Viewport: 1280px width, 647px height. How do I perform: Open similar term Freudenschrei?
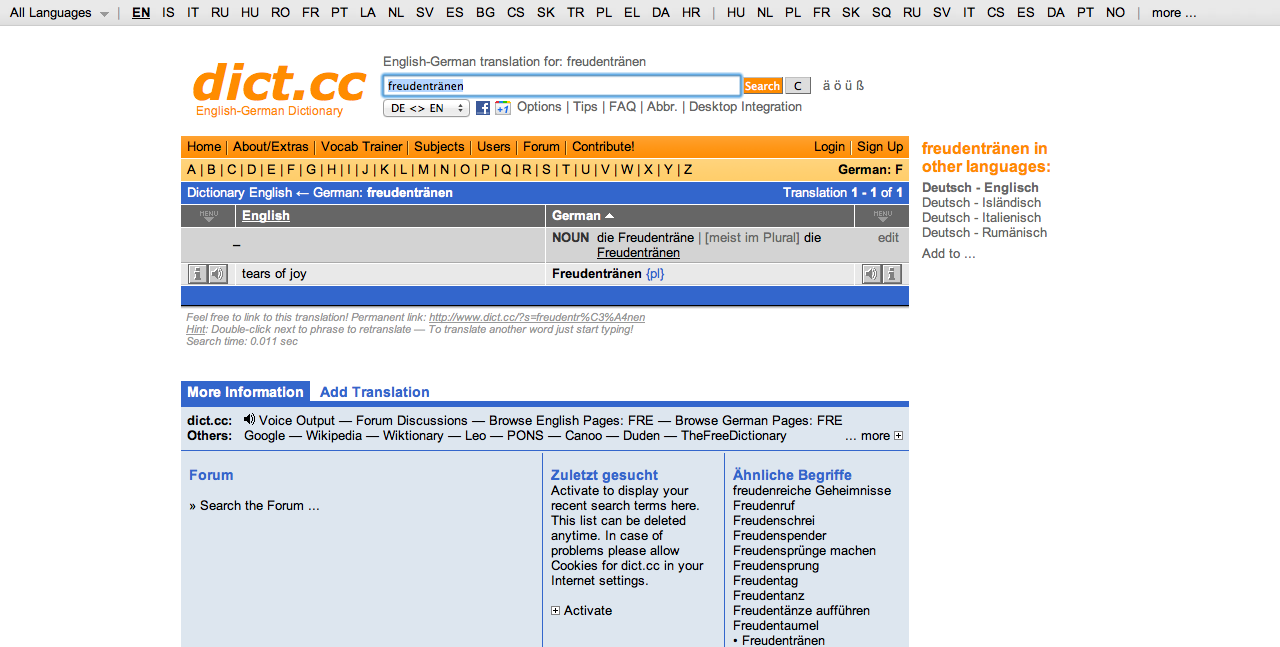click(x=774, y=521)
